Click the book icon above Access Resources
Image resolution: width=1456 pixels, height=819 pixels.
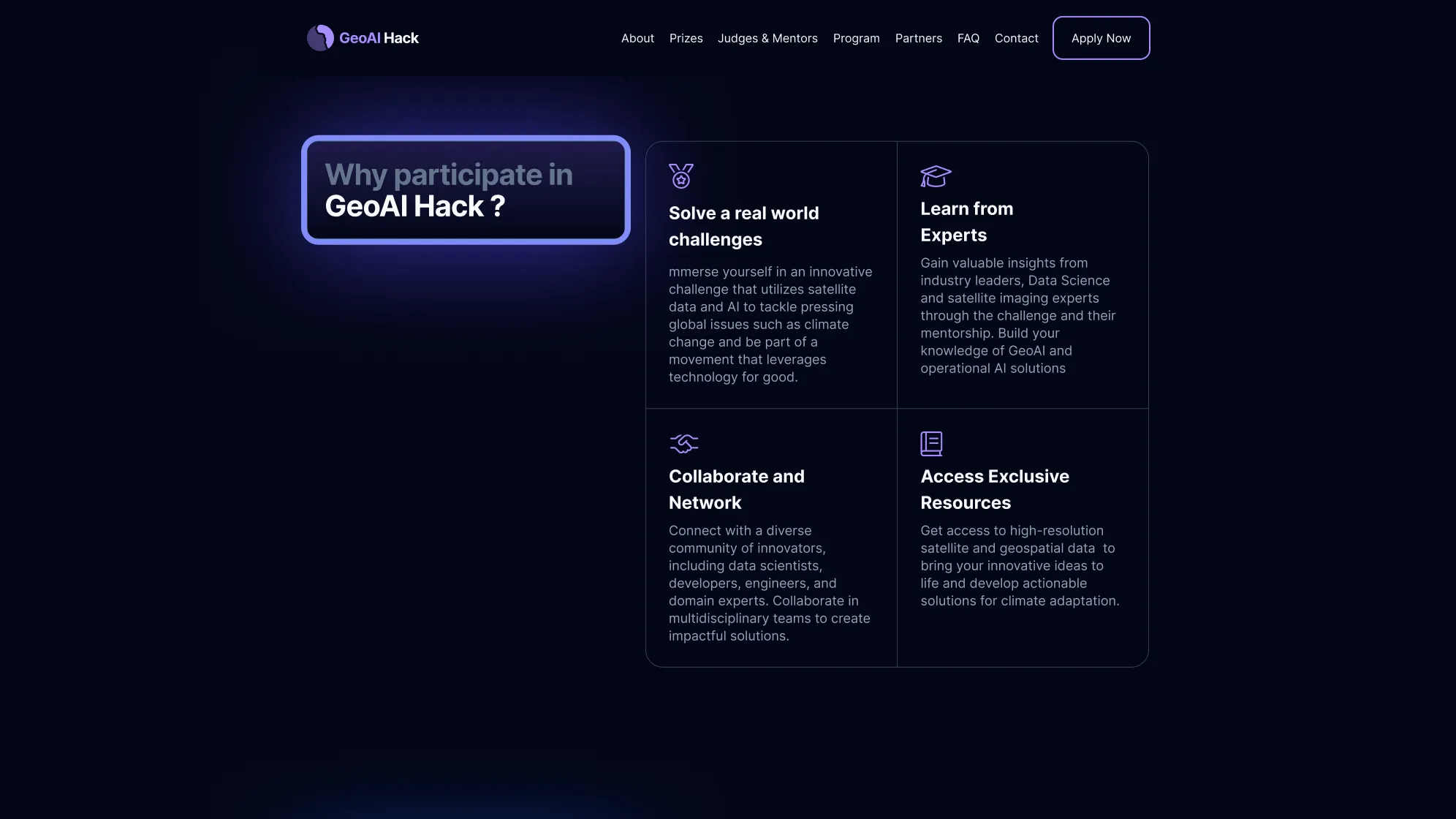pos(930,443)
